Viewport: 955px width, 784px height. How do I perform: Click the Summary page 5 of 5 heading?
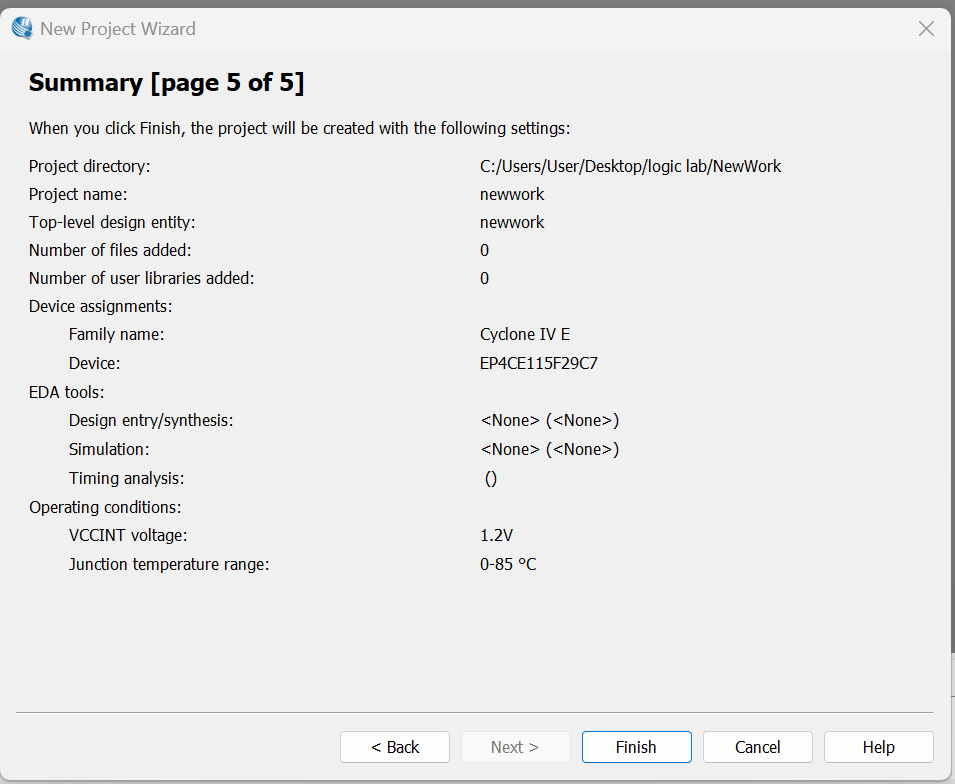click(166, 83)
